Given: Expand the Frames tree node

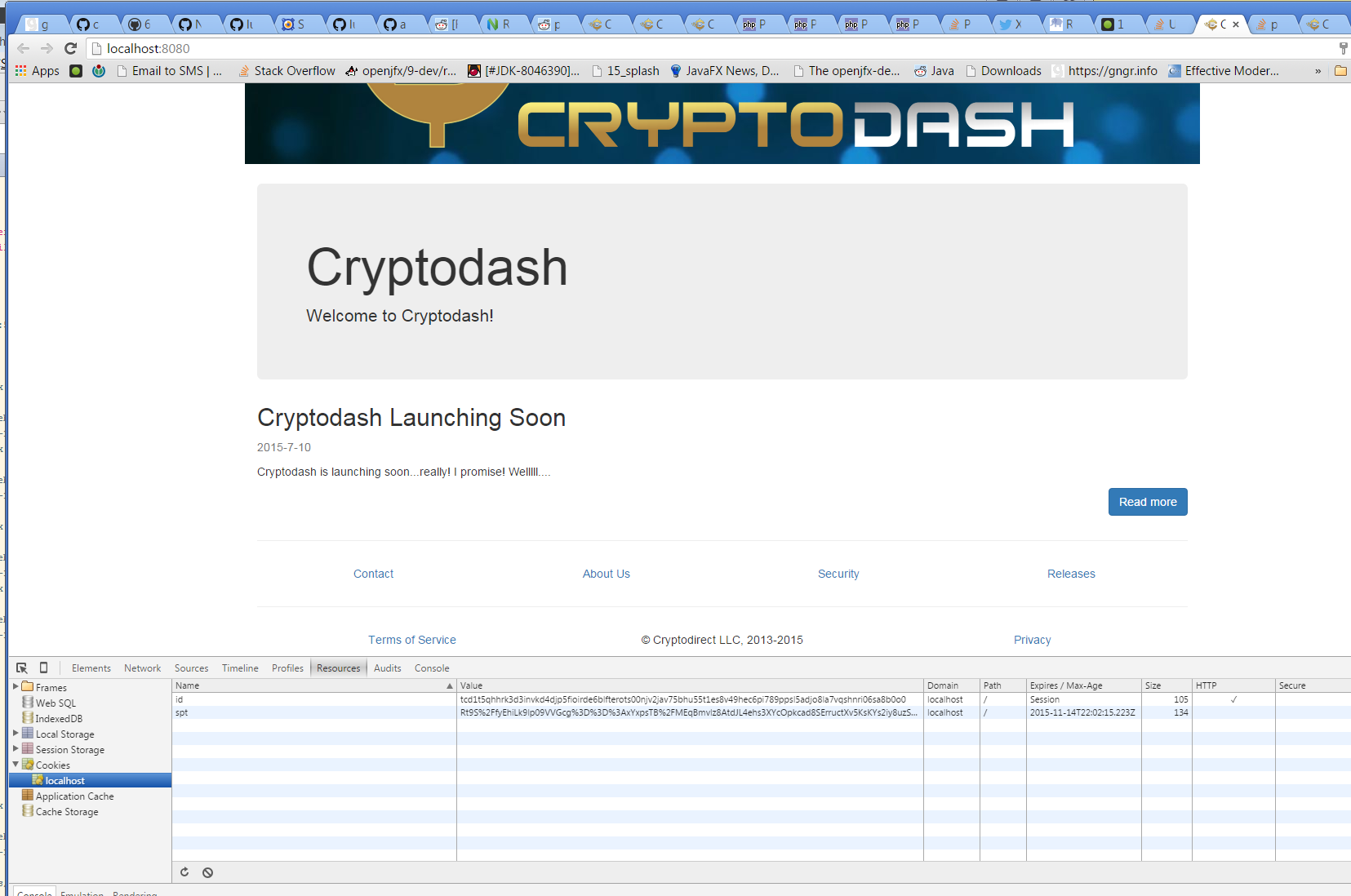Looking at the screenshot, I should click(x=16, y=686).
